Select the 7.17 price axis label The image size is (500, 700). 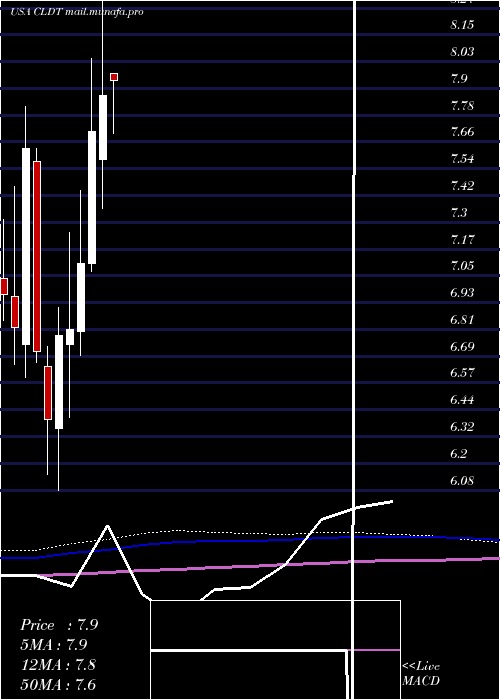[x=462, y=239]
